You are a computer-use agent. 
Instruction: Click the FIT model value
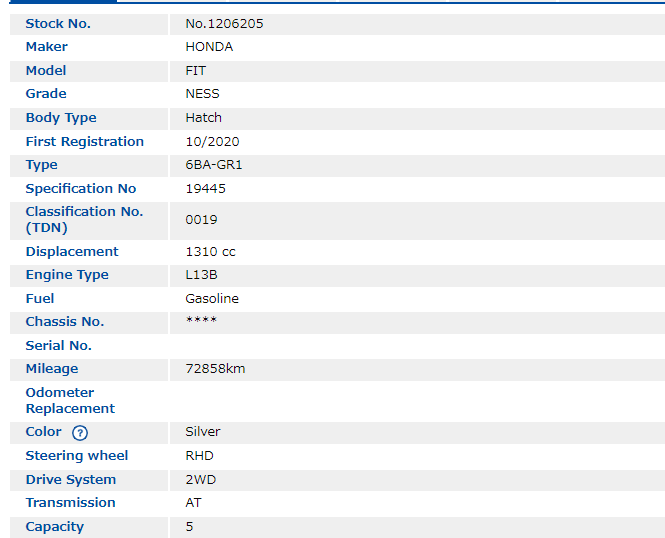196,71
